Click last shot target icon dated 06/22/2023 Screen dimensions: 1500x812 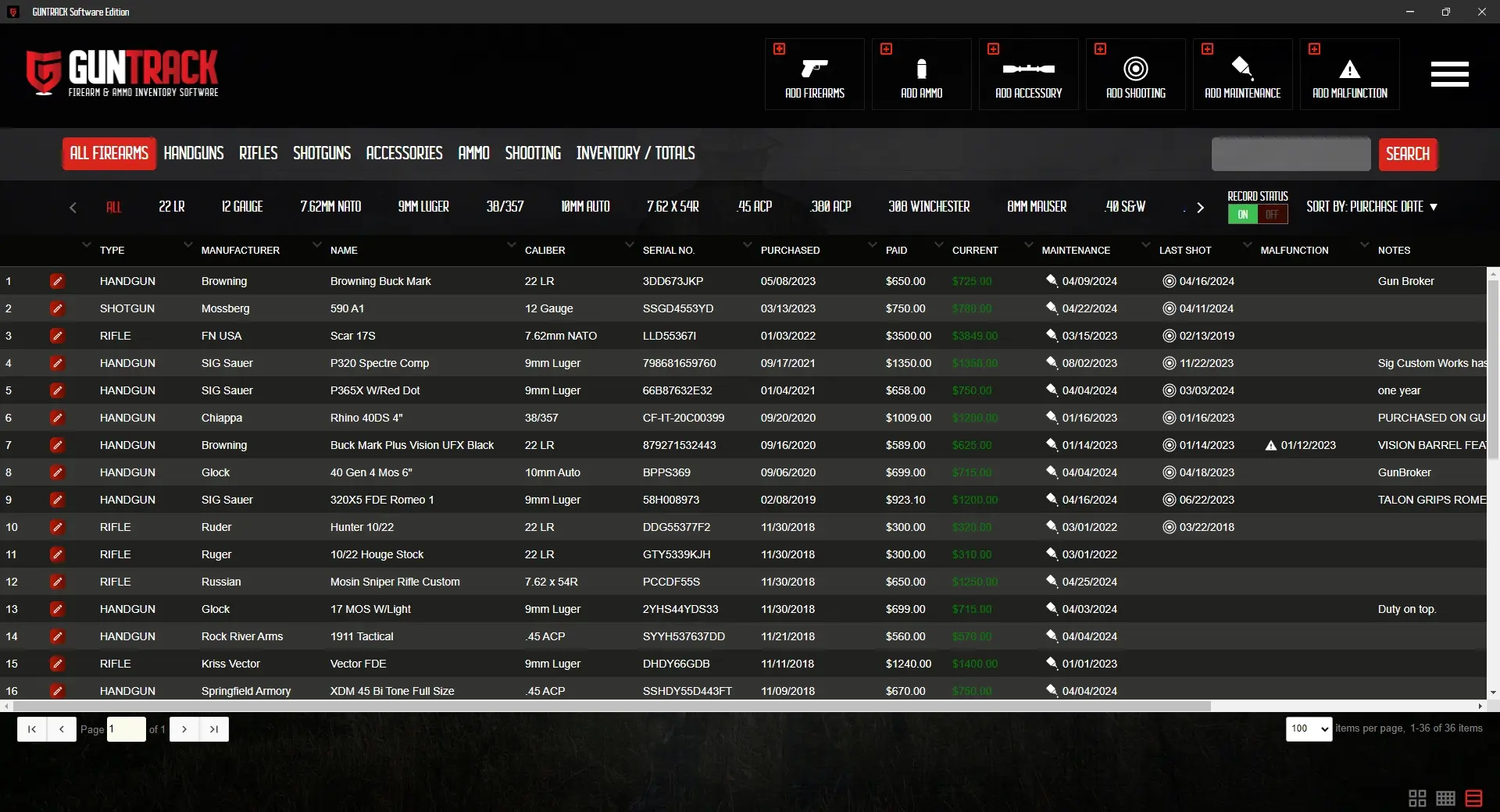(x=1169, y=500)
